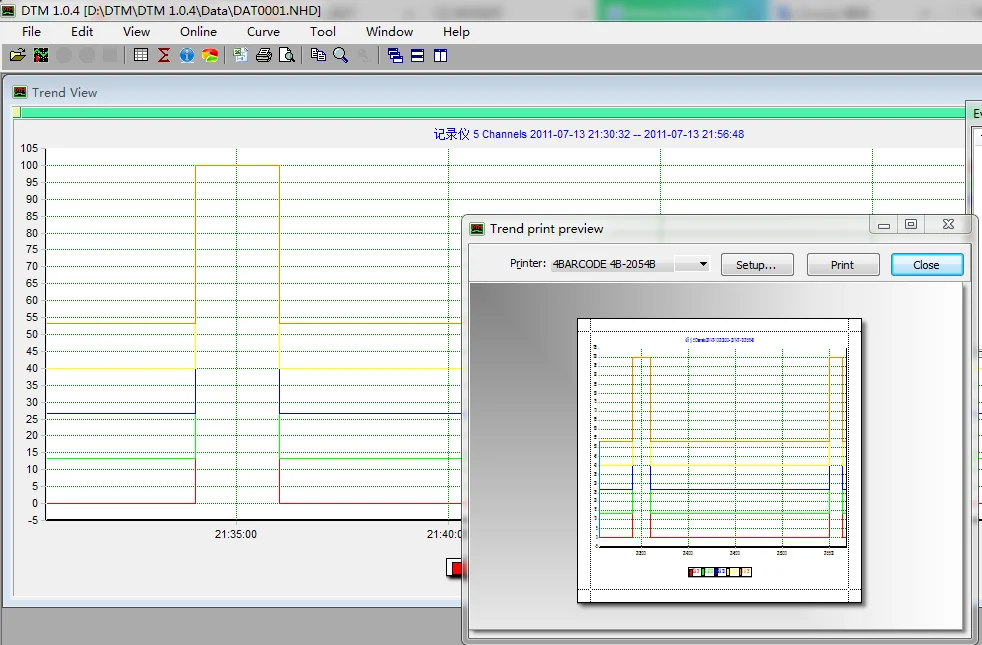
Task: Click the copy icon in the toolbar
Action: click(318, 55)
